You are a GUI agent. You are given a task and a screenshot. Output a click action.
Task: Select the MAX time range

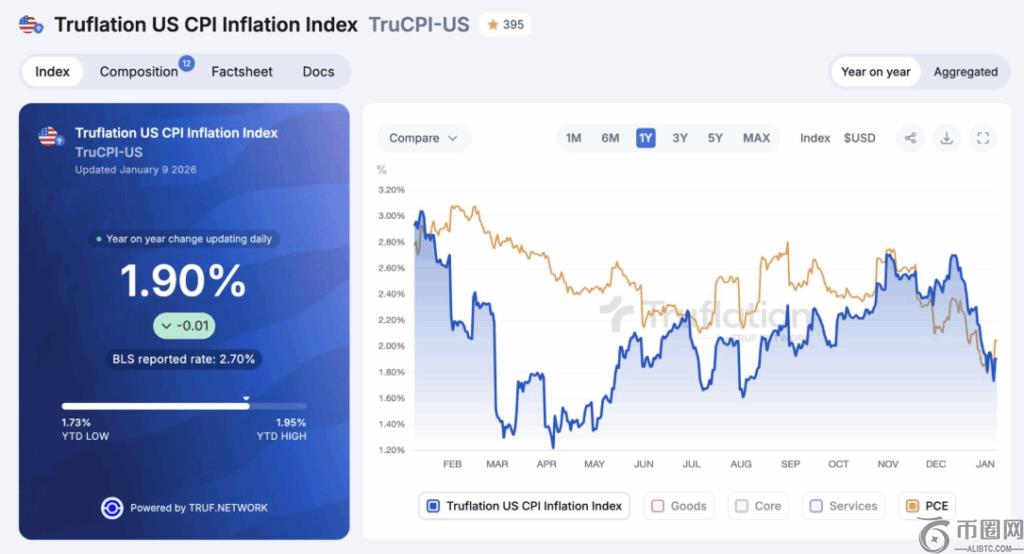(x=756, y=138)
